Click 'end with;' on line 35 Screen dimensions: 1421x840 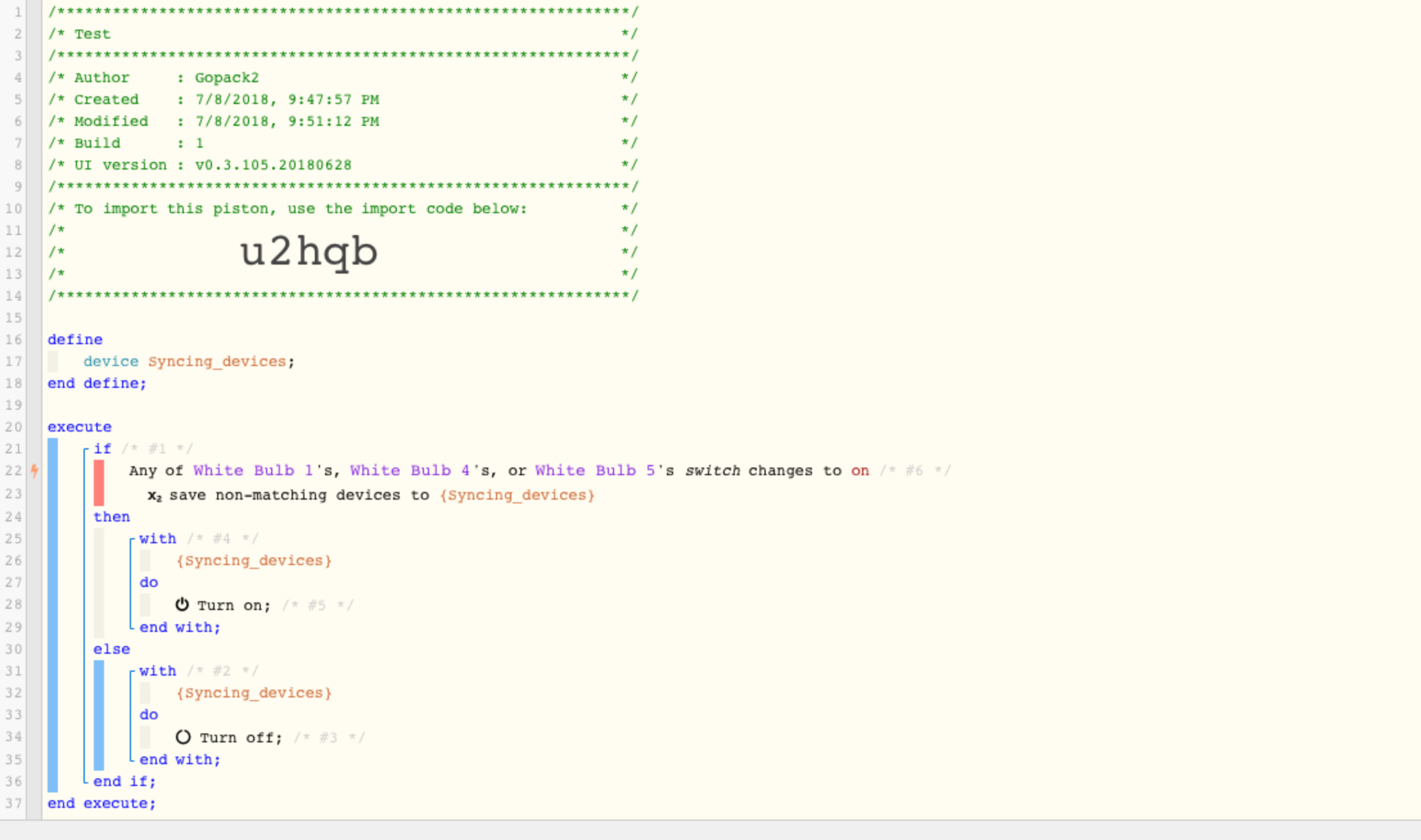pyautogui.click(x=180, y=760)
